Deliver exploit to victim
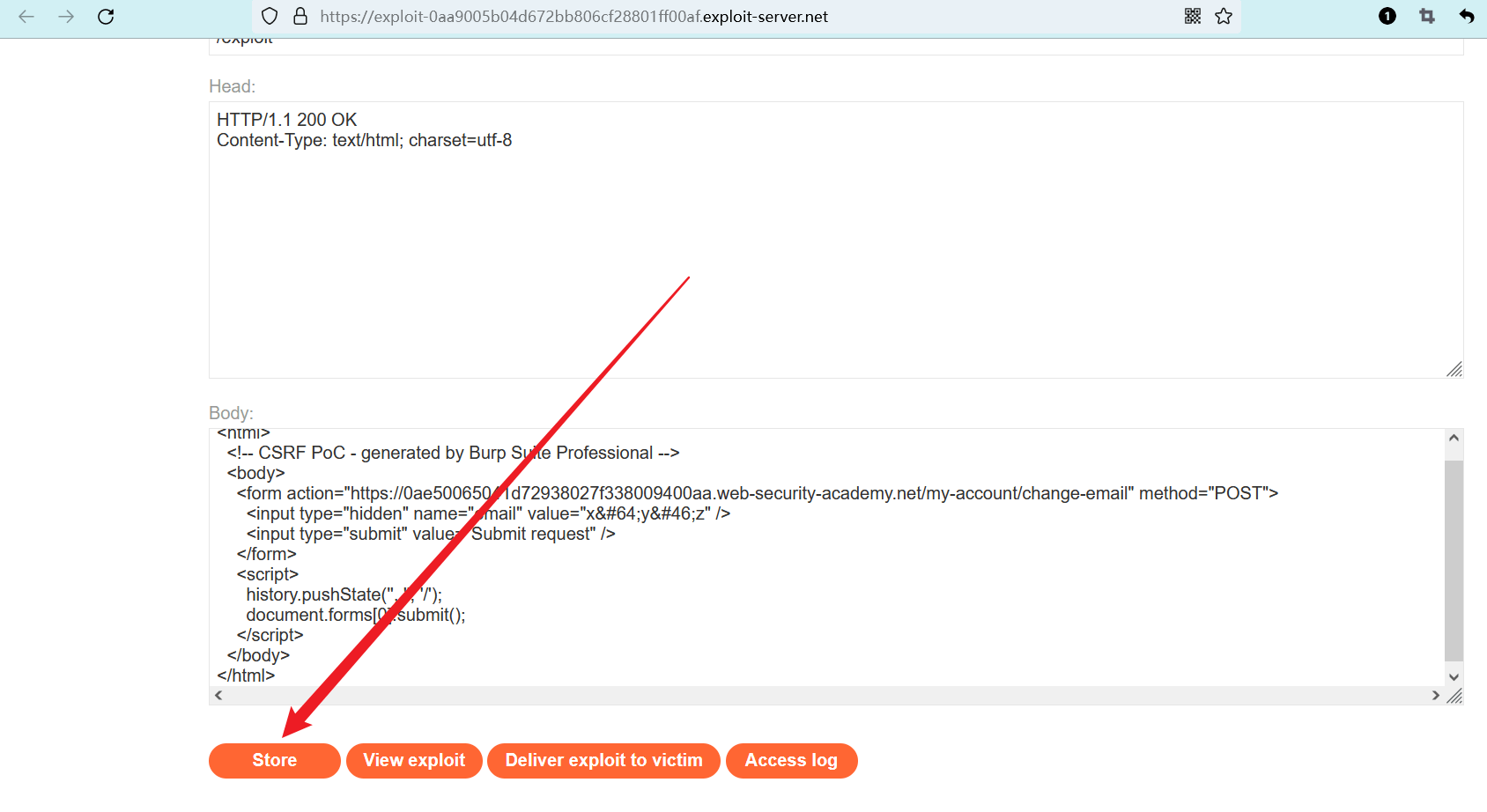Viewport: 1487px width, 812px height. coord(604,761)
